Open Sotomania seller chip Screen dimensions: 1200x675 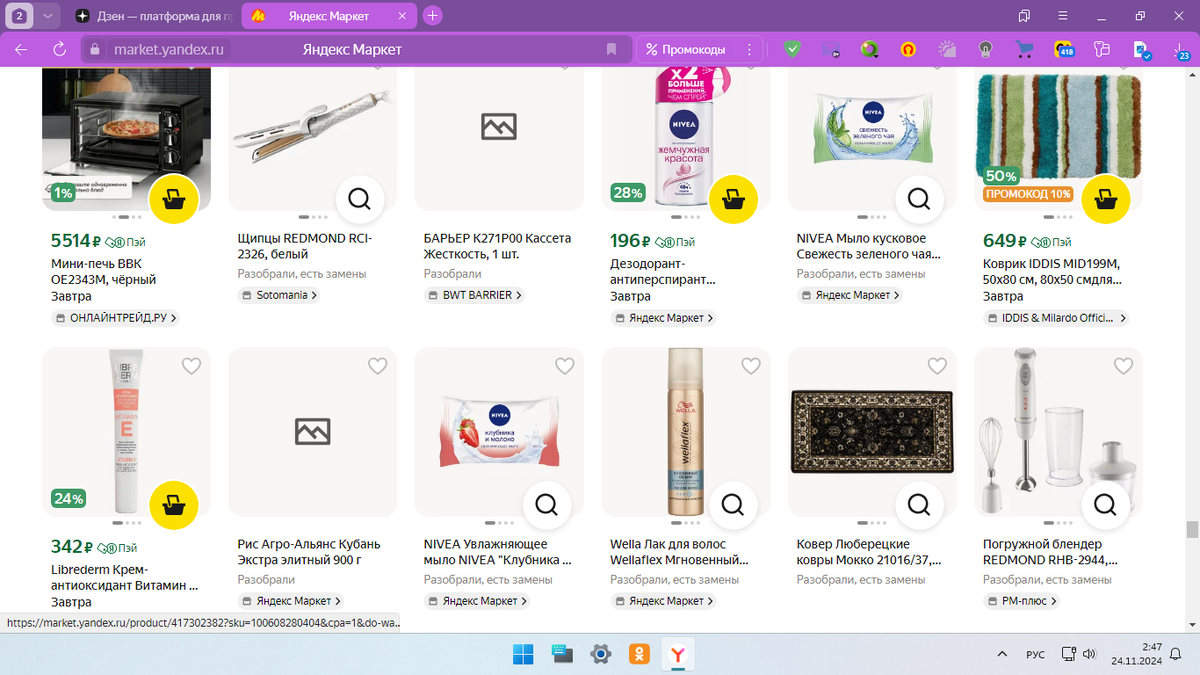[279, 295]
